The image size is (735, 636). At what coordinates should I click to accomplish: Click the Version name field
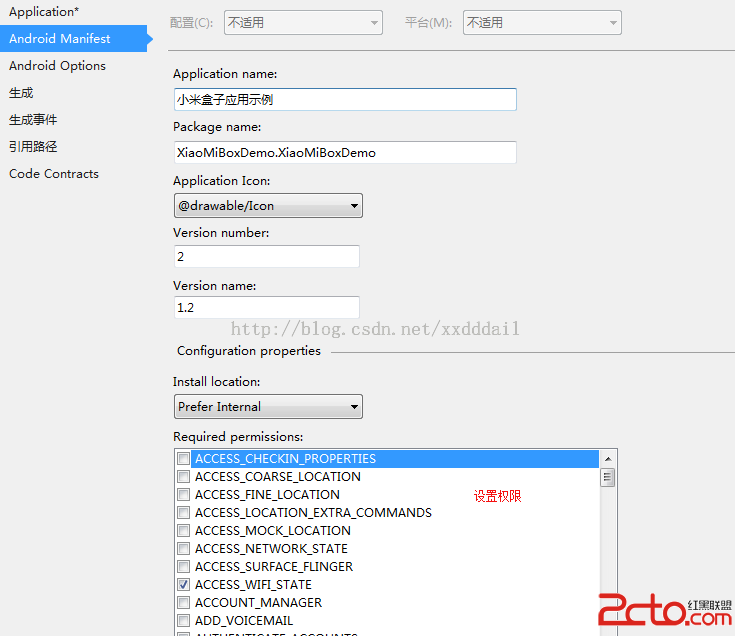[x=267, y=307]
